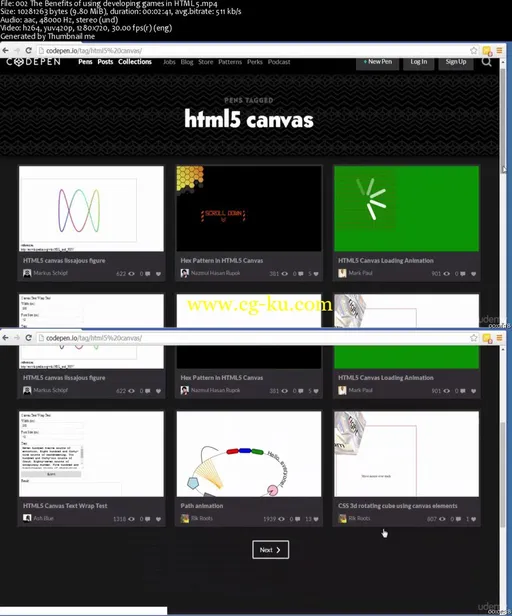Open the Text Wrap Test preview thumbnail
The image size is (512, 616).
[91, 454]
